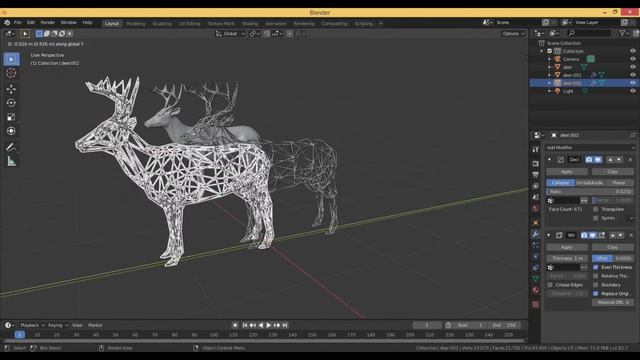Image resolution: width=640 pixels, height=360 pixels.
Task: Select the 3D Cursor tool
Action: pos(11,73)
